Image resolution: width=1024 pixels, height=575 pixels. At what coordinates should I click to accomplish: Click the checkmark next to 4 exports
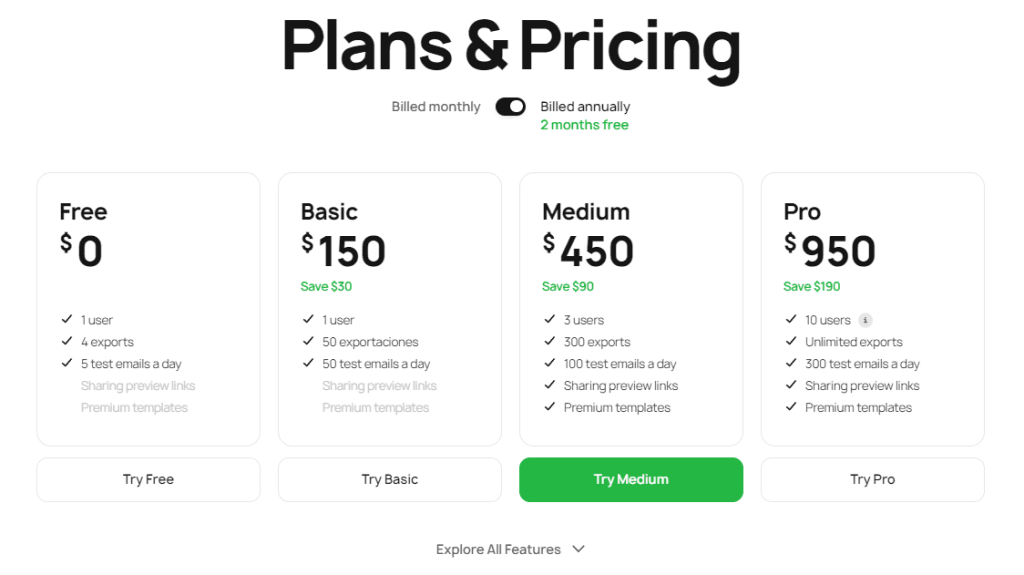pos(67,341)
